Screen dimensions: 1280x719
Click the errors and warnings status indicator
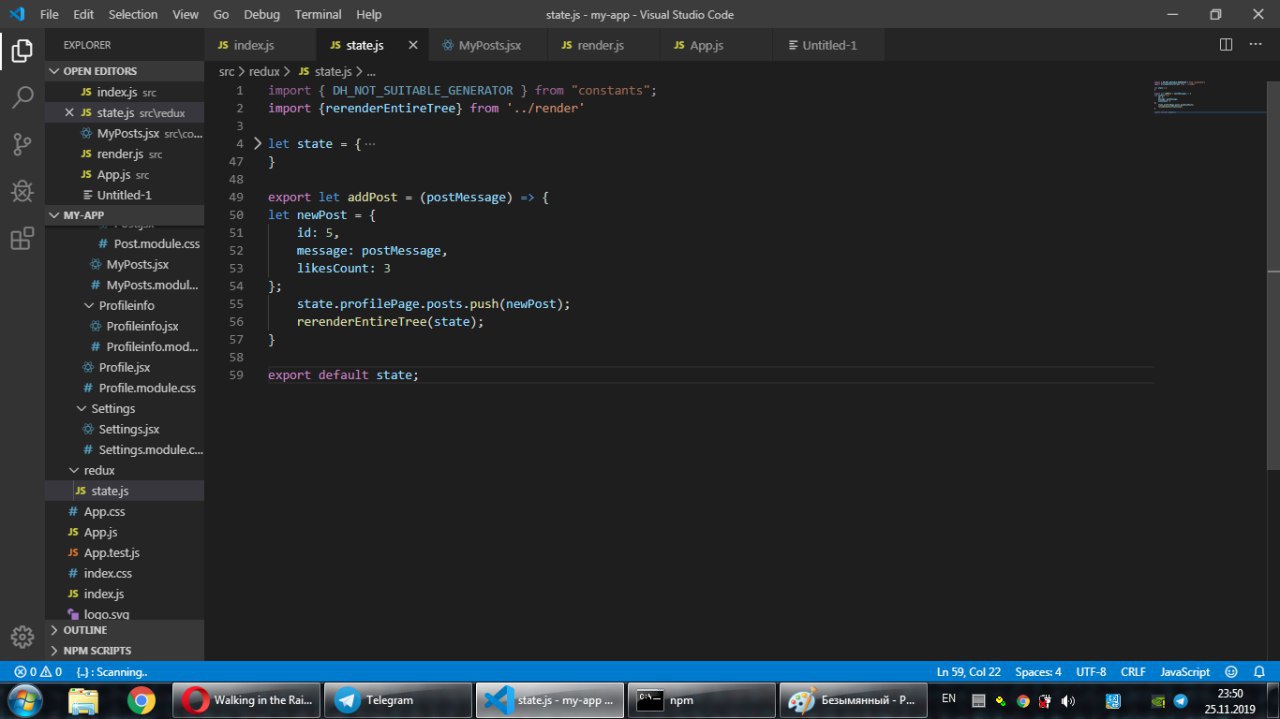coord(38,672)
